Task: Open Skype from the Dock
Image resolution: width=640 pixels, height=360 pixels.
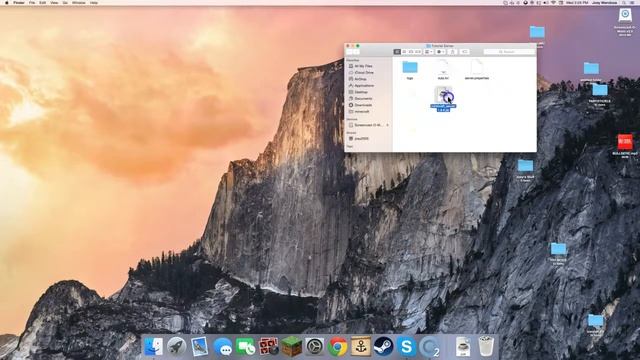Action: point(407,347)
